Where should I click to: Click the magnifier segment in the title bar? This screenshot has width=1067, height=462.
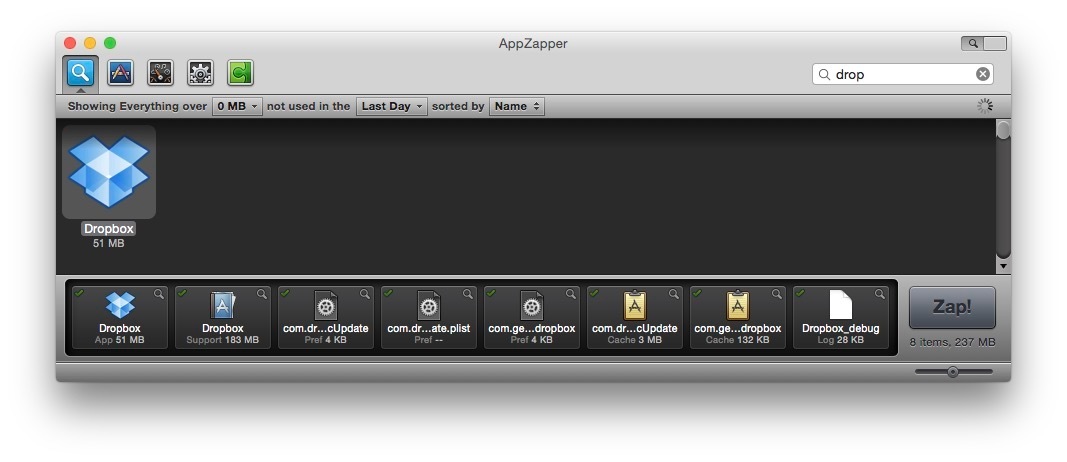pyautogui.click(x=972, y=44)
